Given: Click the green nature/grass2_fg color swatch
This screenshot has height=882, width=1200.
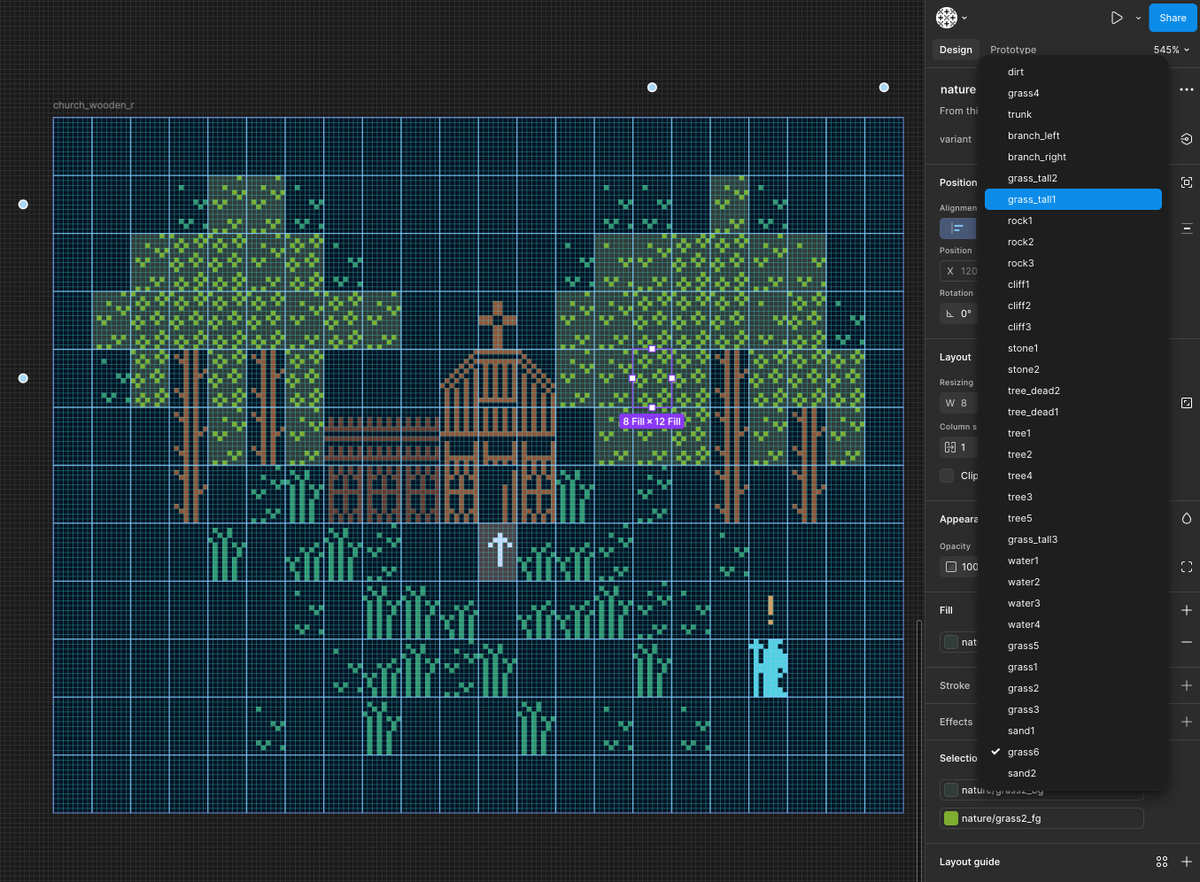Looking at the screenshot, I should (x=951, y=819).
